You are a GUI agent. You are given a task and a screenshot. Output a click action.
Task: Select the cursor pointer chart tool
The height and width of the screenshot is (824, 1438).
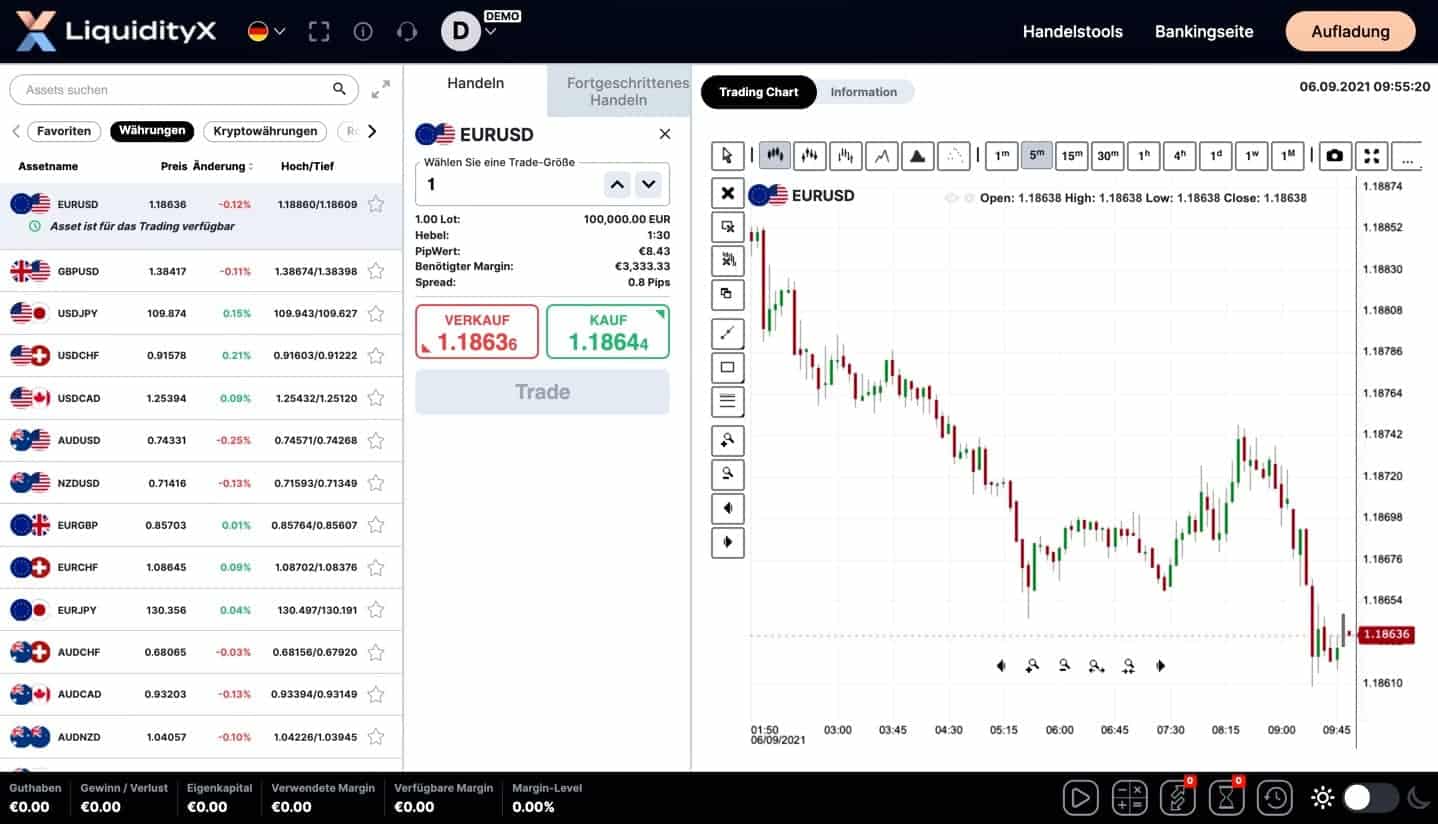pos(727,155)
